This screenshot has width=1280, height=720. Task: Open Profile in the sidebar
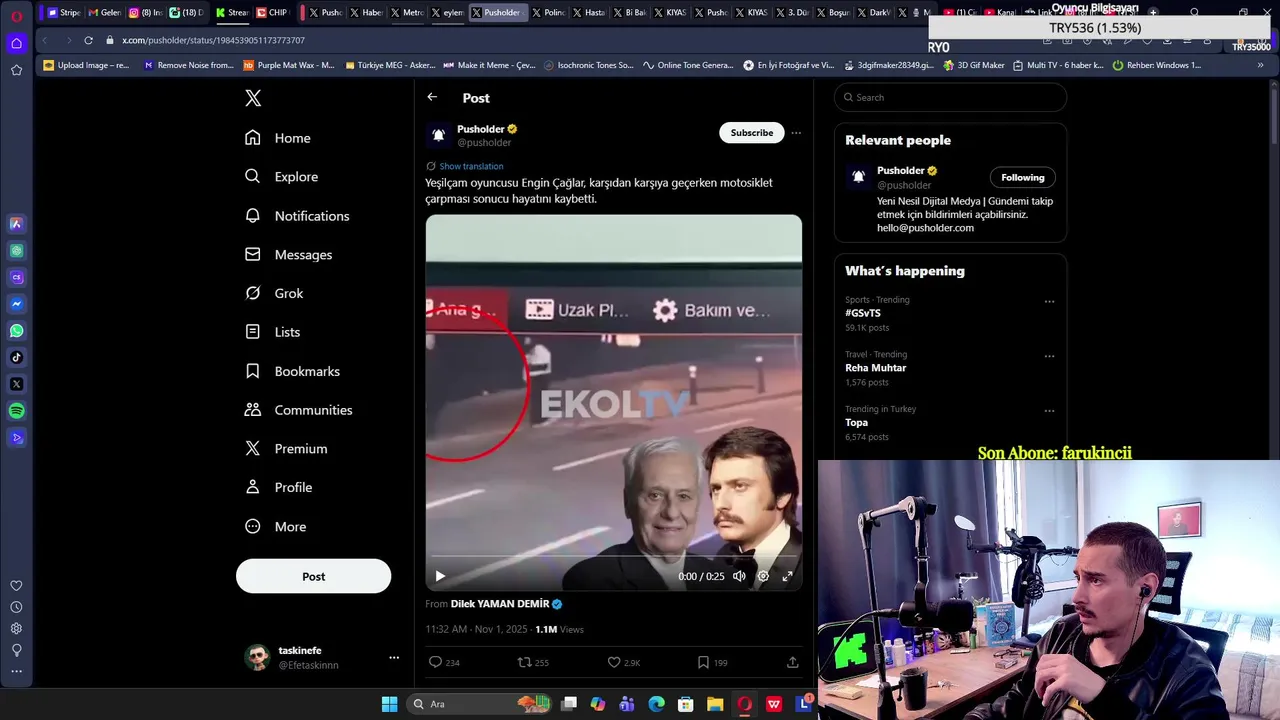coord(279,487)
